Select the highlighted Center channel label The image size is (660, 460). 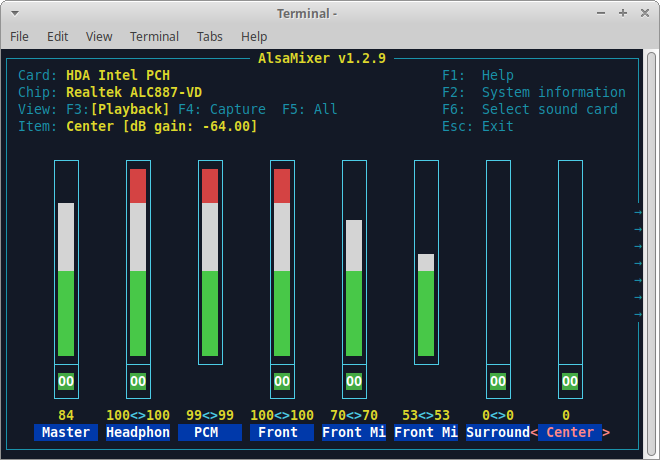[570, 432]
